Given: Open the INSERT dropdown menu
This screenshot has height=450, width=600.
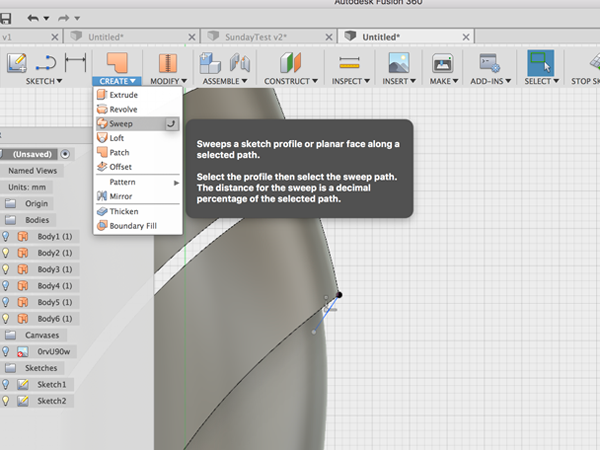Looking at the screenshot, I should (399, 81).
